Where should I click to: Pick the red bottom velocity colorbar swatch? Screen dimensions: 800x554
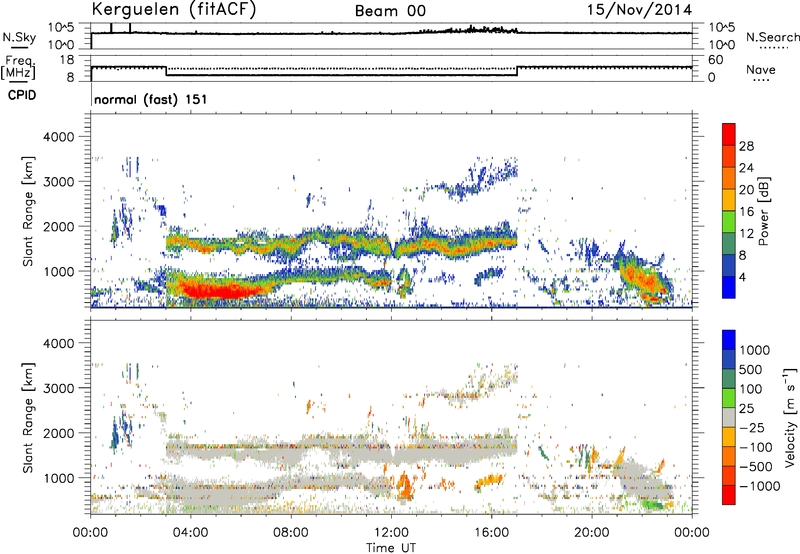click(729, 495)
